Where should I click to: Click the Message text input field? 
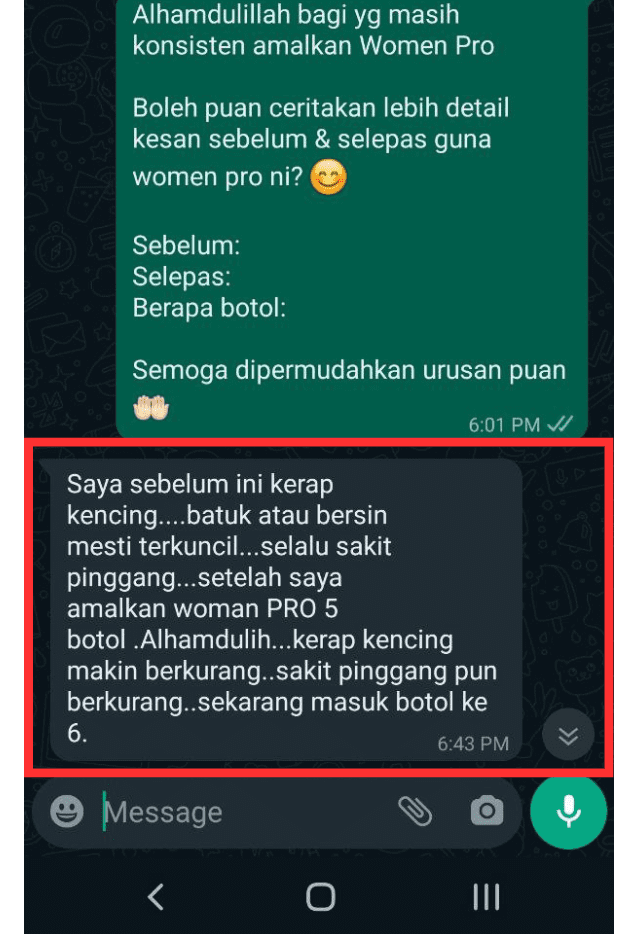click(244, 812)
